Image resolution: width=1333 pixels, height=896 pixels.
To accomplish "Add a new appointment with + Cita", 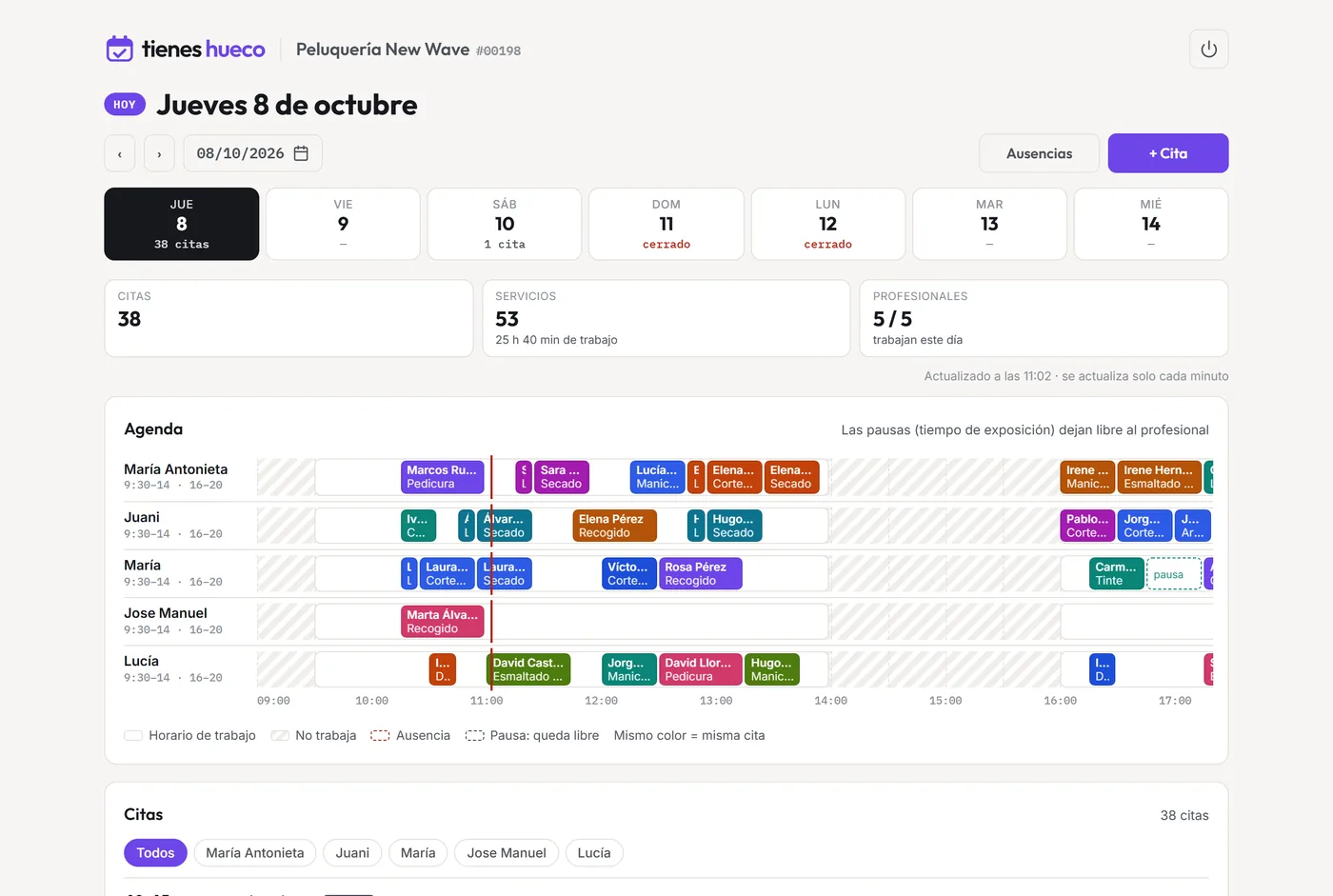I will (1168, 153).
